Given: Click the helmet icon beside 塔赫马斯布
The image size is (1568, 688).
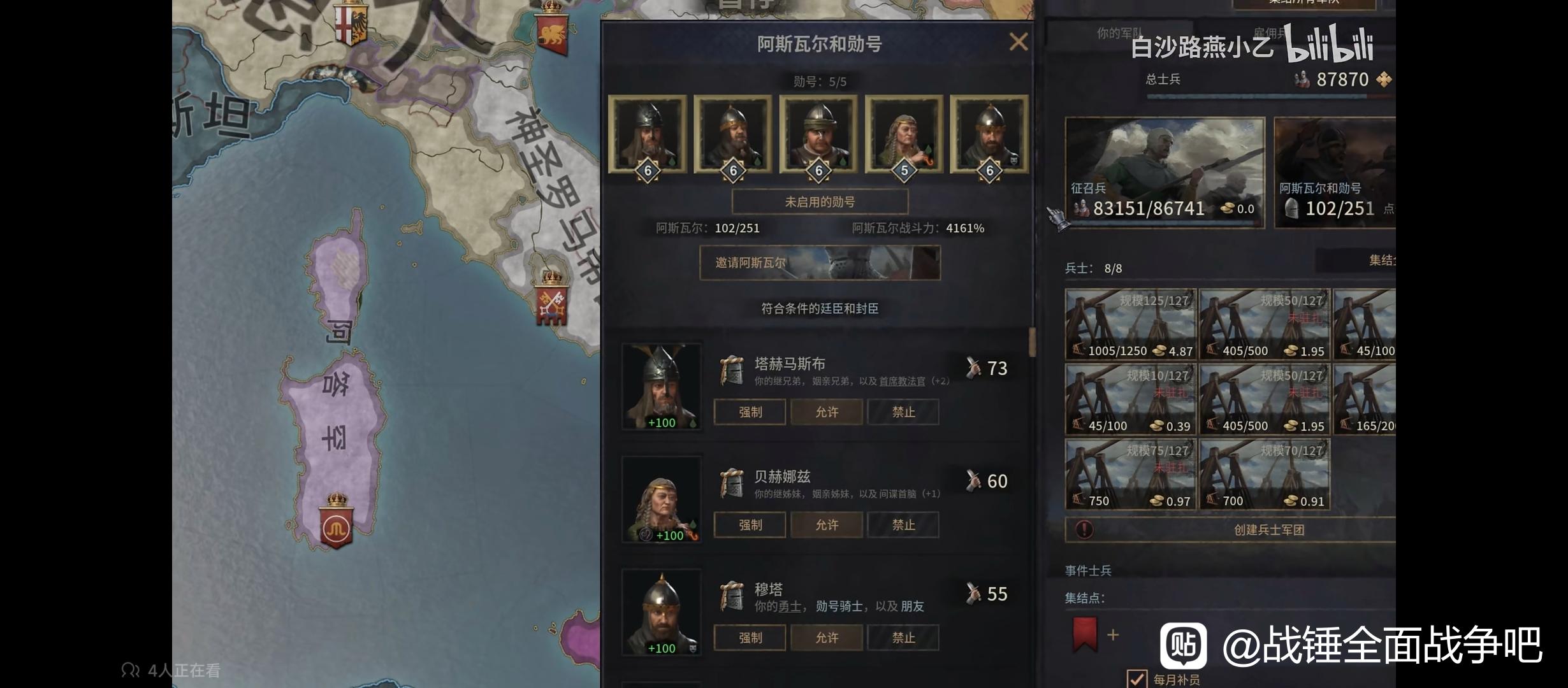Looking at the screenshot, I should (732, 370).
